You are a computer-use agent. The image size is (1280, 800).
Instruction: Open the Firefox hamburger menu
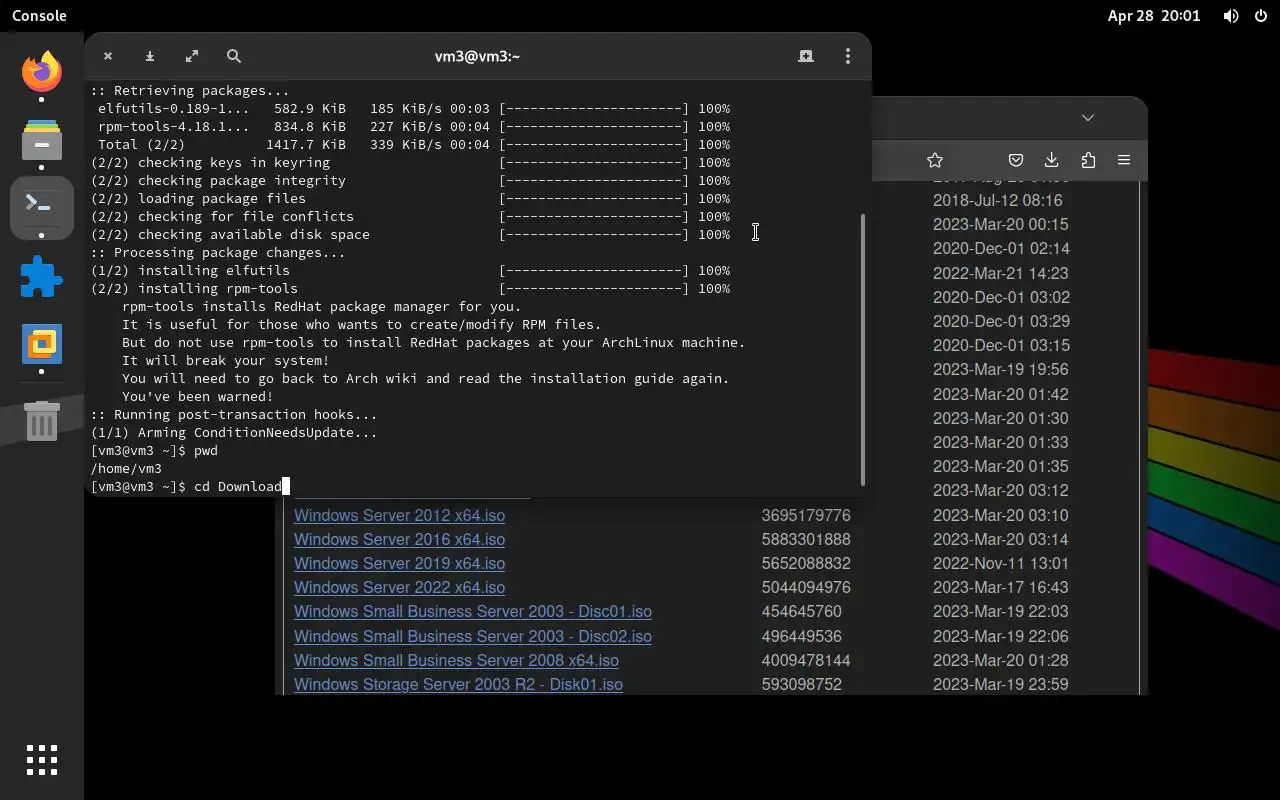click(1124, 160)
